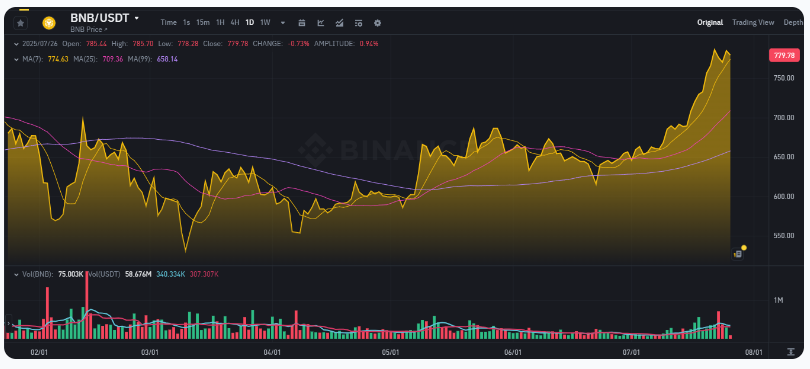Open the chart display options icon
The width and height of the screenshot is (810, 369).
pyautogui.click(x=359, y=23)
